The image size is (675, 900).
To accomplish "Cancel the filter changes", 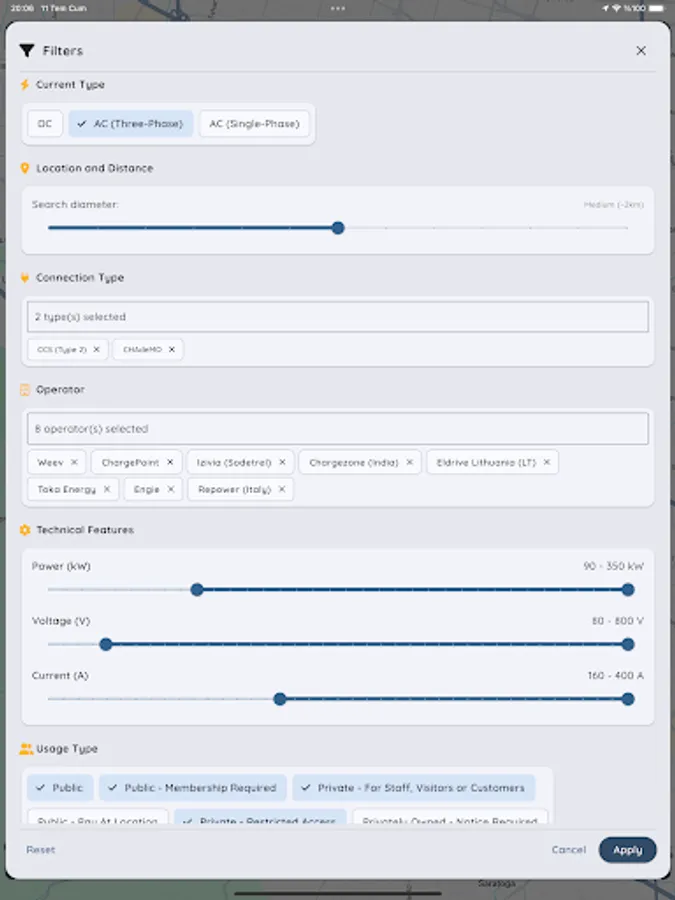I will tap(568, 849).
